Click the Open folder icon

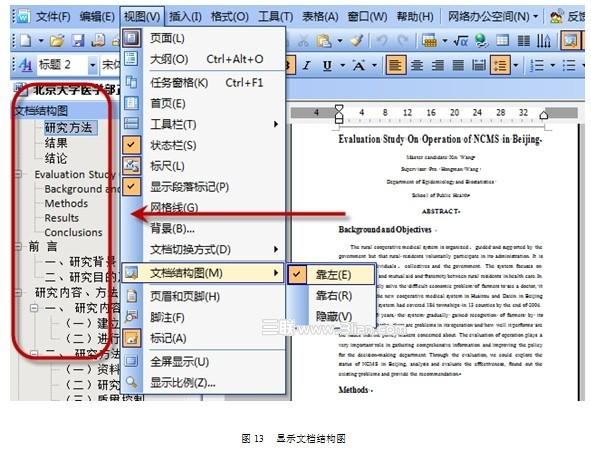point(57,41)
